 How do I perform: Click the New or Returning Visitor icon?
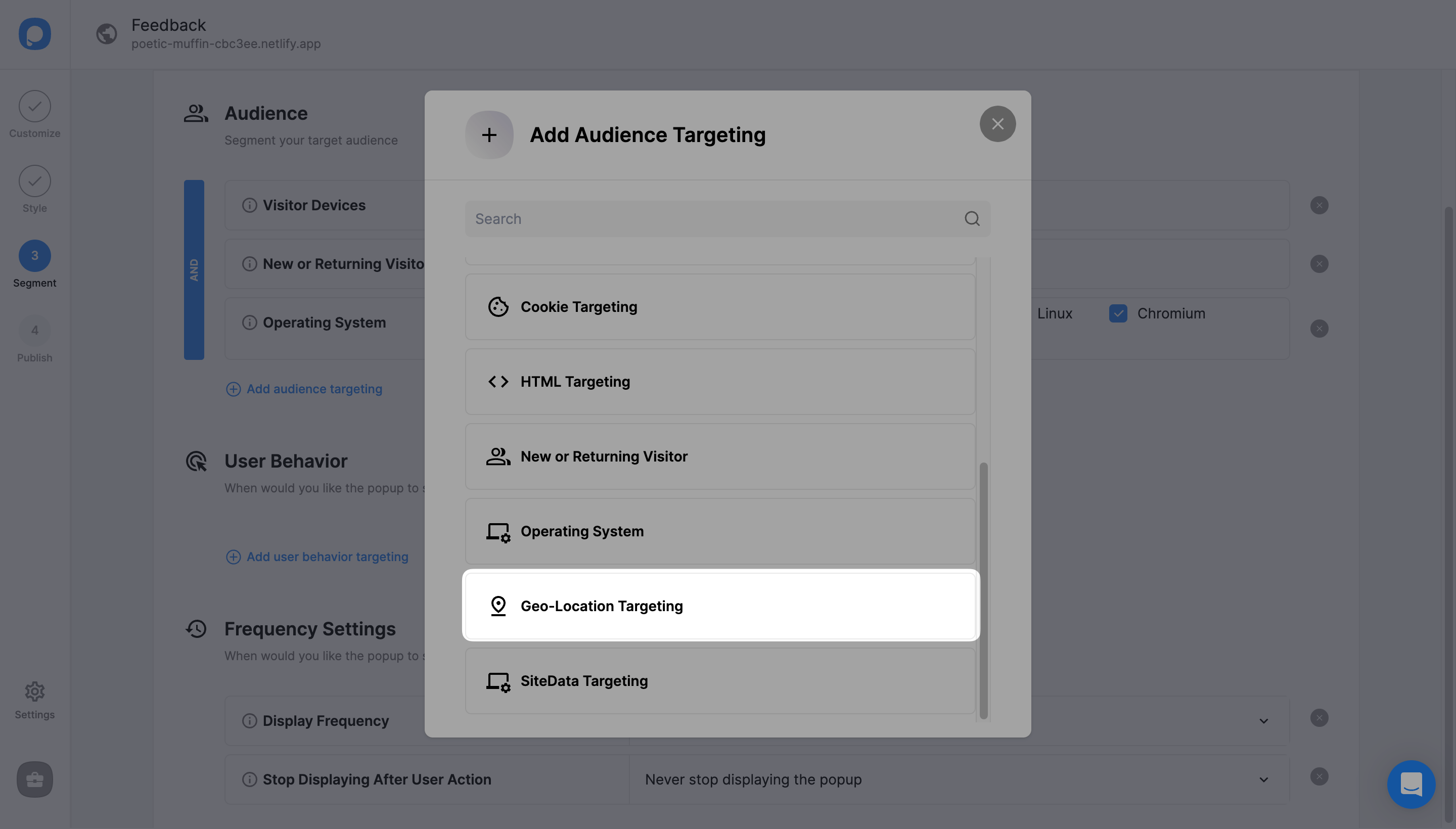(497, 456)
